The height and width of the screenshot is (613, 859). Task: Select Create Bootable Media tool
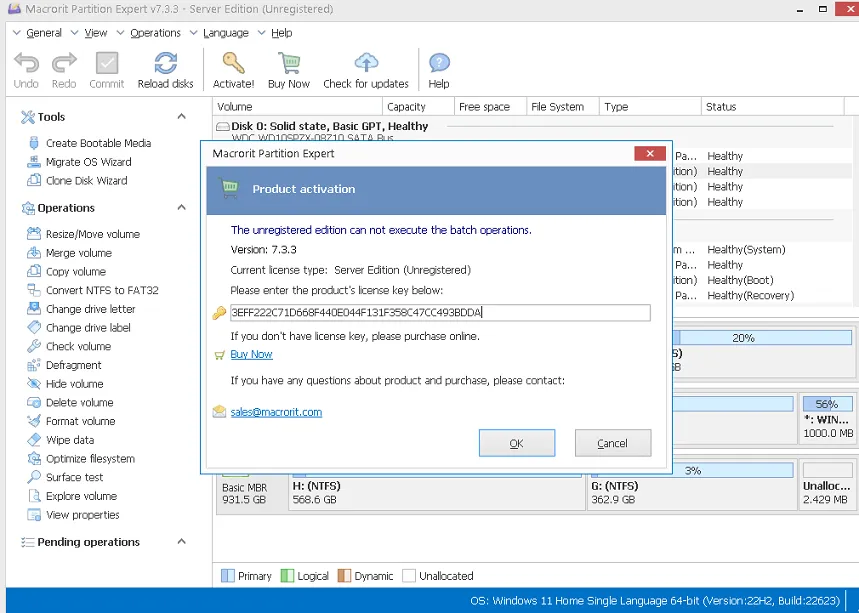98,143
